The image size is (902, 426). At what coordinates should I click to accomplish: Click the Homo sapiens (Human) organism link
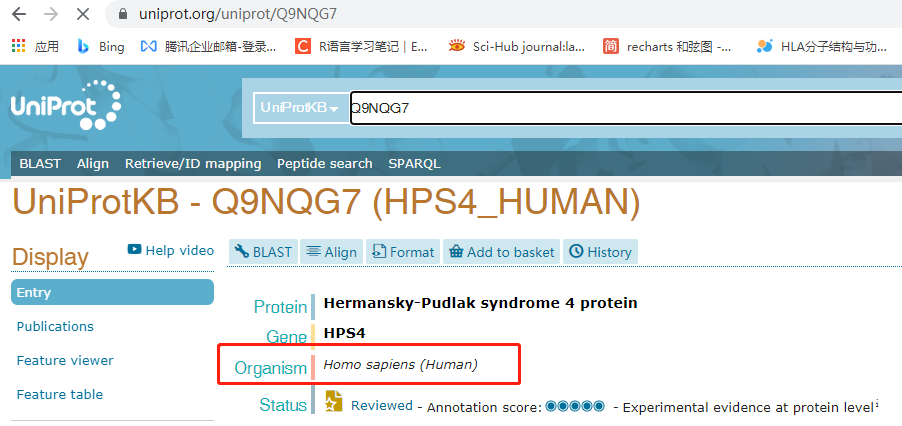400,365
